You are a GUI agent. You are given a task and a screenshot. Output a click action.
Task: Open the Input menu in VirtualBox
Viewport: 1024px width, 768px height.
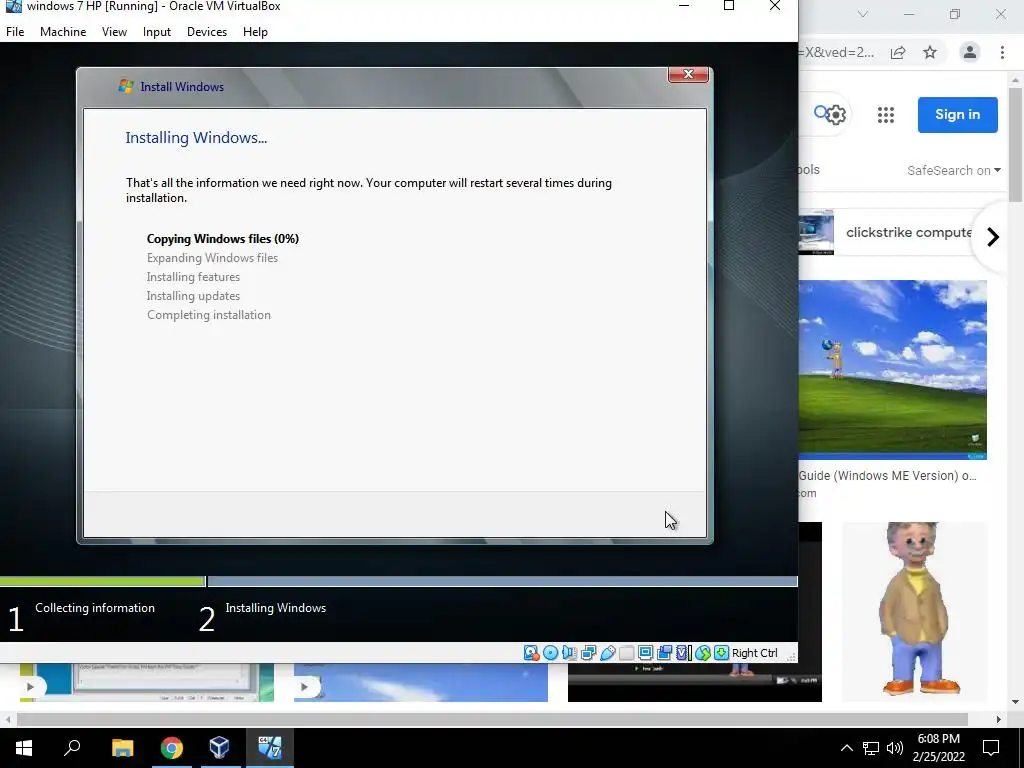point(157,31)
